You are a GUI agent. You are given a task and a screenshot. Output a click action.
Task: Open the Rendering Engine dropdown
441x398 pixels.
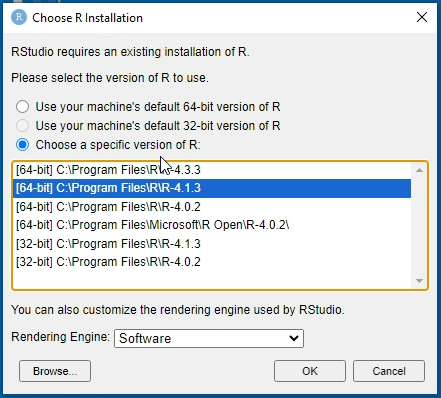(x=209, y=338)
